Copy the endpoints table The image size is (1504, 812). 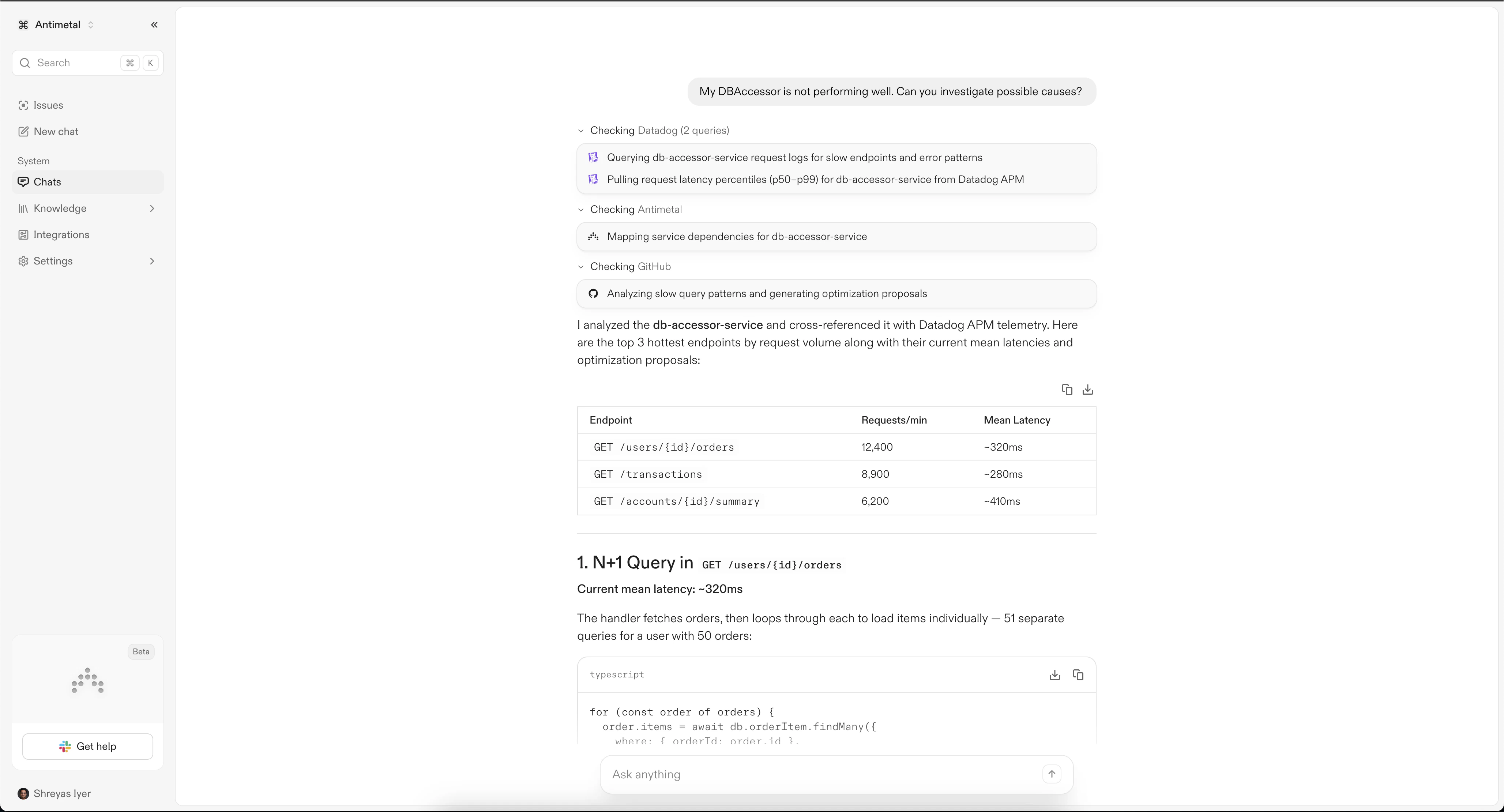click(1067, 390)
